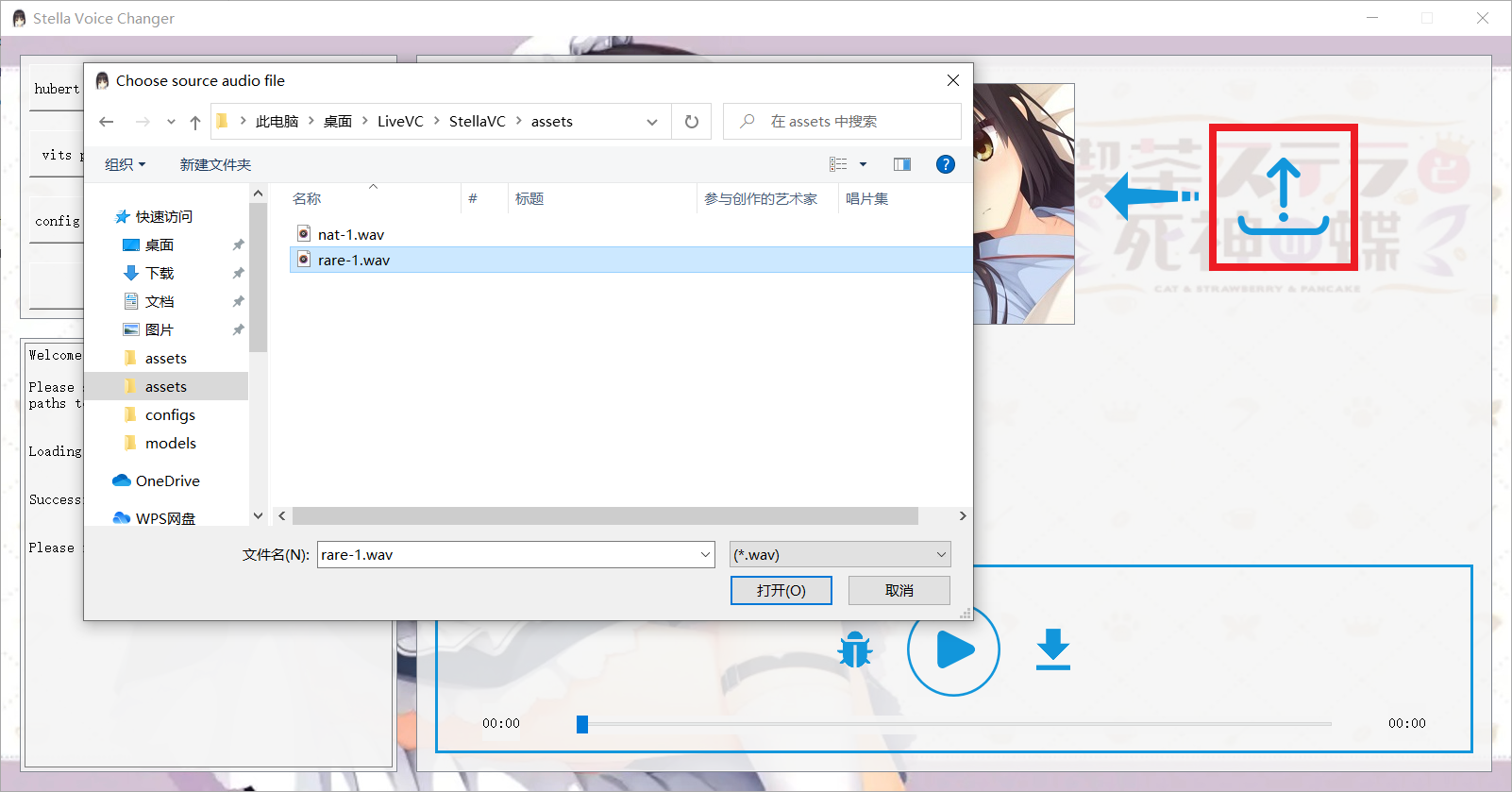
Task: Click 打开(O) button
Action: point(781,591)
